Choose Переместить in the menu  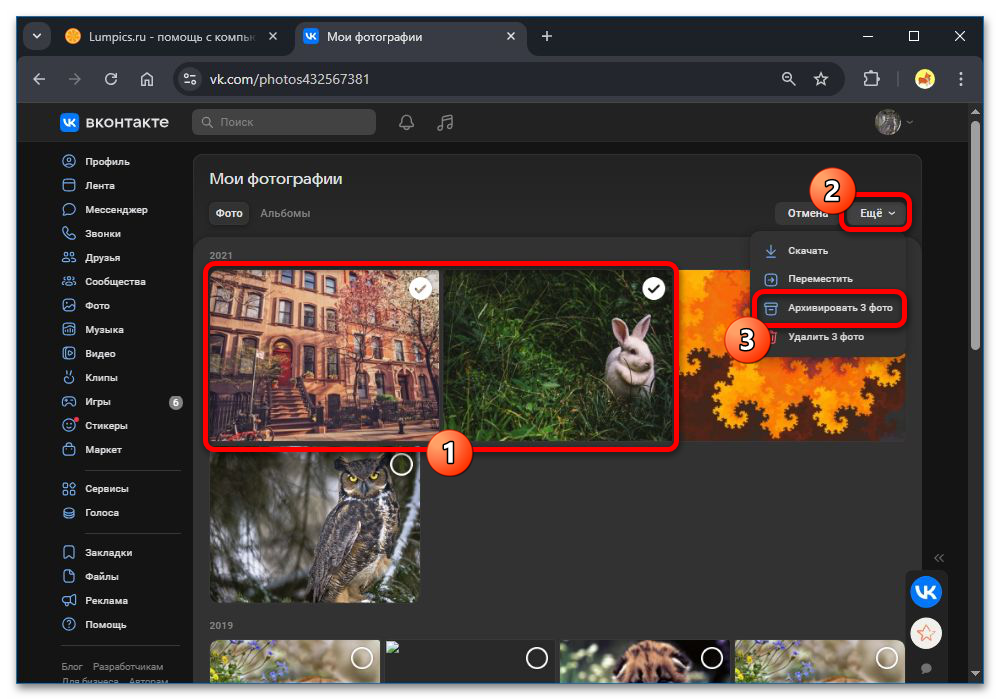[x=828, y=279]
